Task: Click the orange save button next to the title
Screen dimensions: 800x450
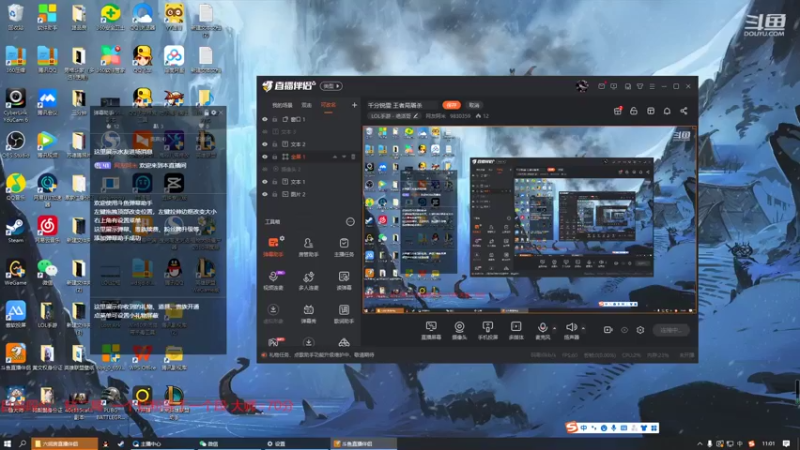Action: (x=452, y=105)
